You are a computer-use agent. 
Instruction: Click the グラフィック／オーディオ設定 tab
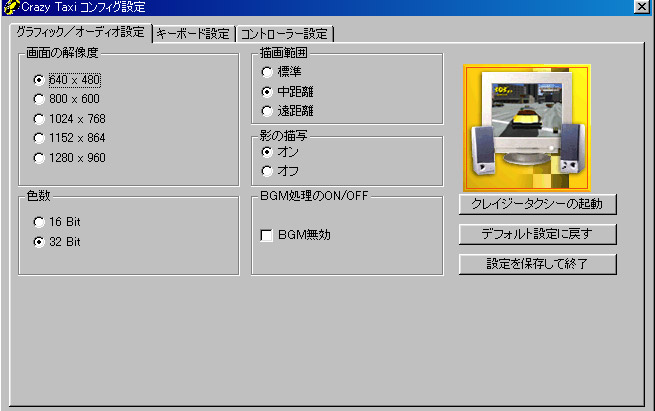click(x=79, y=33)
